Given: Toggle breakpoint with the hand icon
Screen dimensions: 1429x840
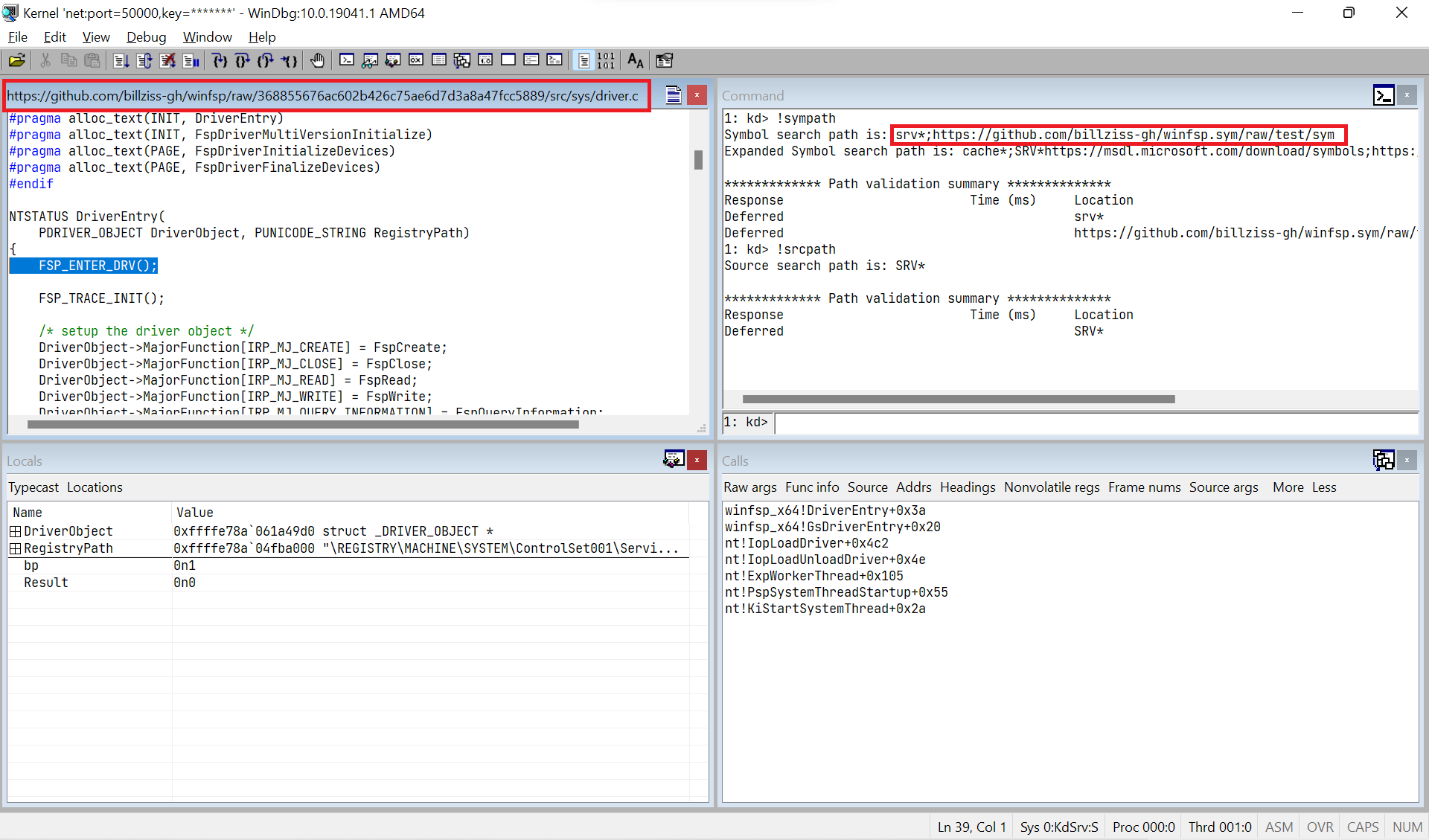Looking at the screenshot, I should click(x=318, y=60).
